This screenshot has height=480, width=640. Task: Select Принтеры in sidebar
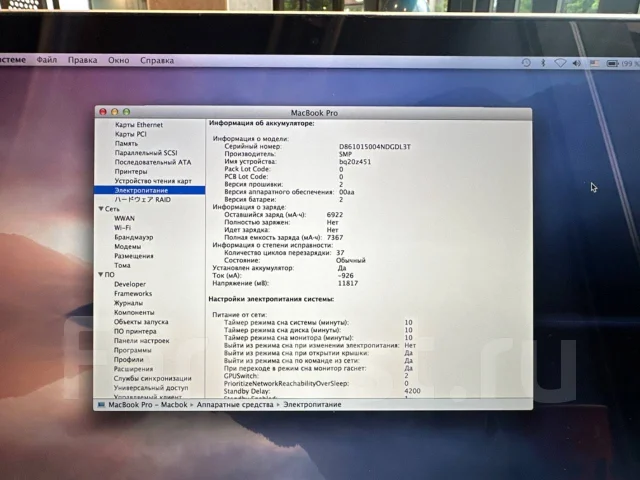point(131,172)
